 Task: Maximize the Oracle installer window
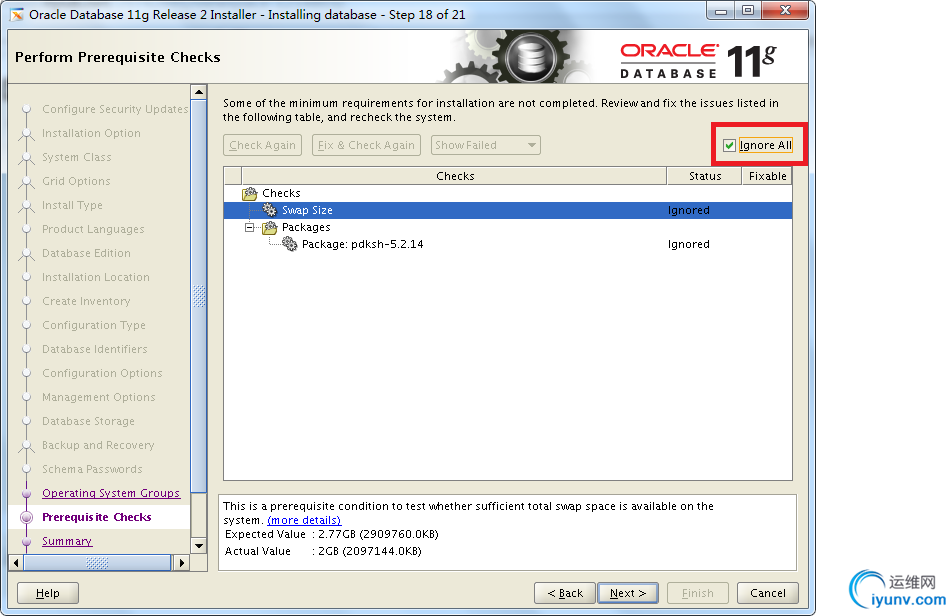coord(748,11)
